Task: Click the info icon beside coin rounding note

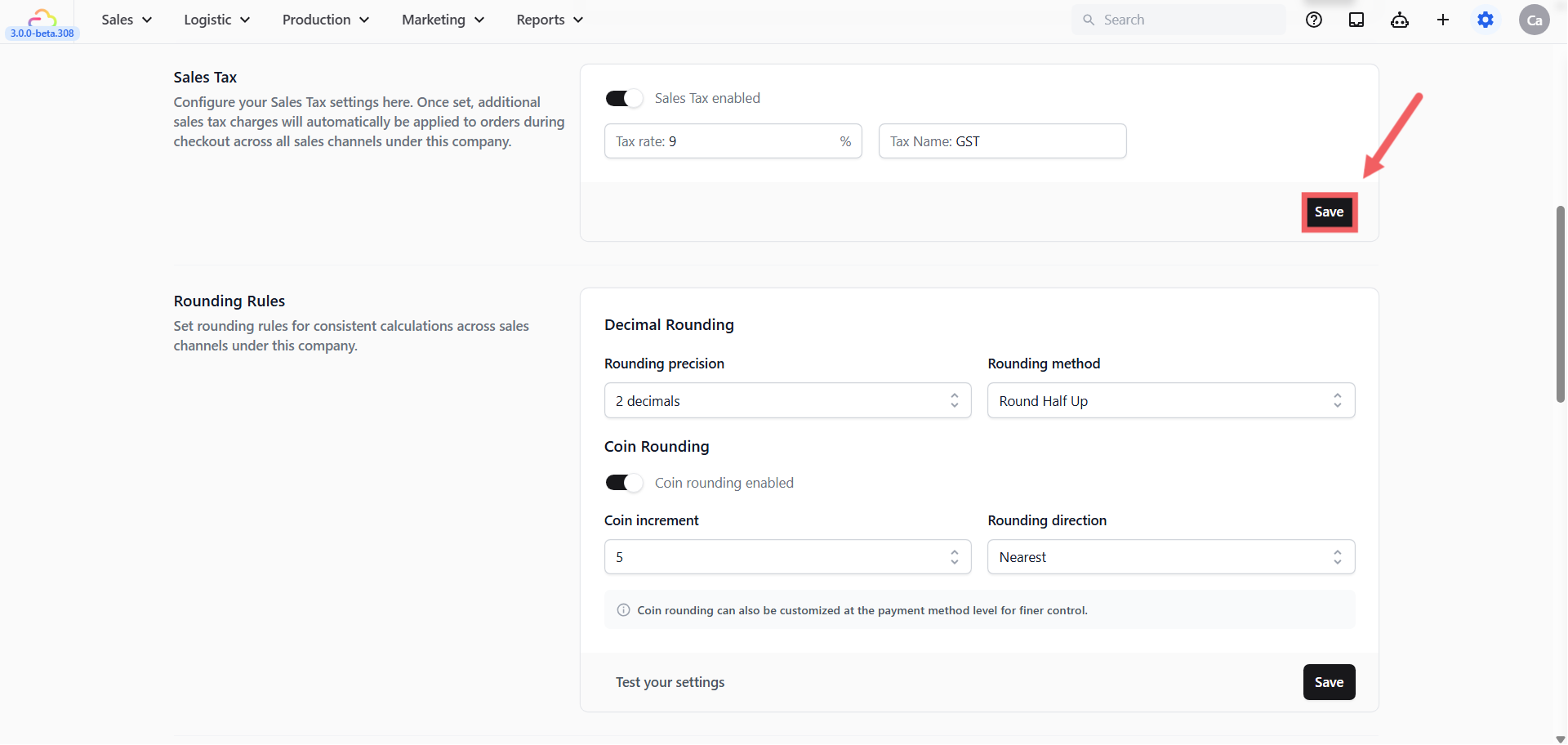Action: [624, 610]
